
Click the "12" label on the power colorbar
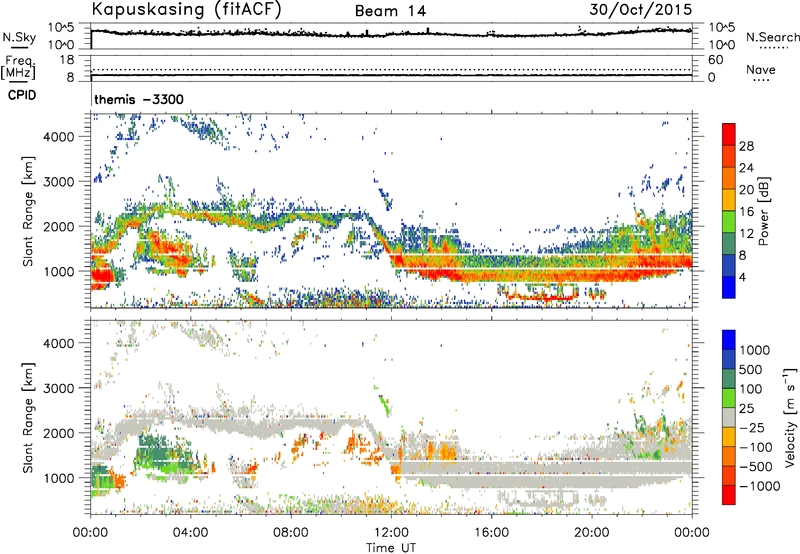pyautogui.click(x=746, y=234)
